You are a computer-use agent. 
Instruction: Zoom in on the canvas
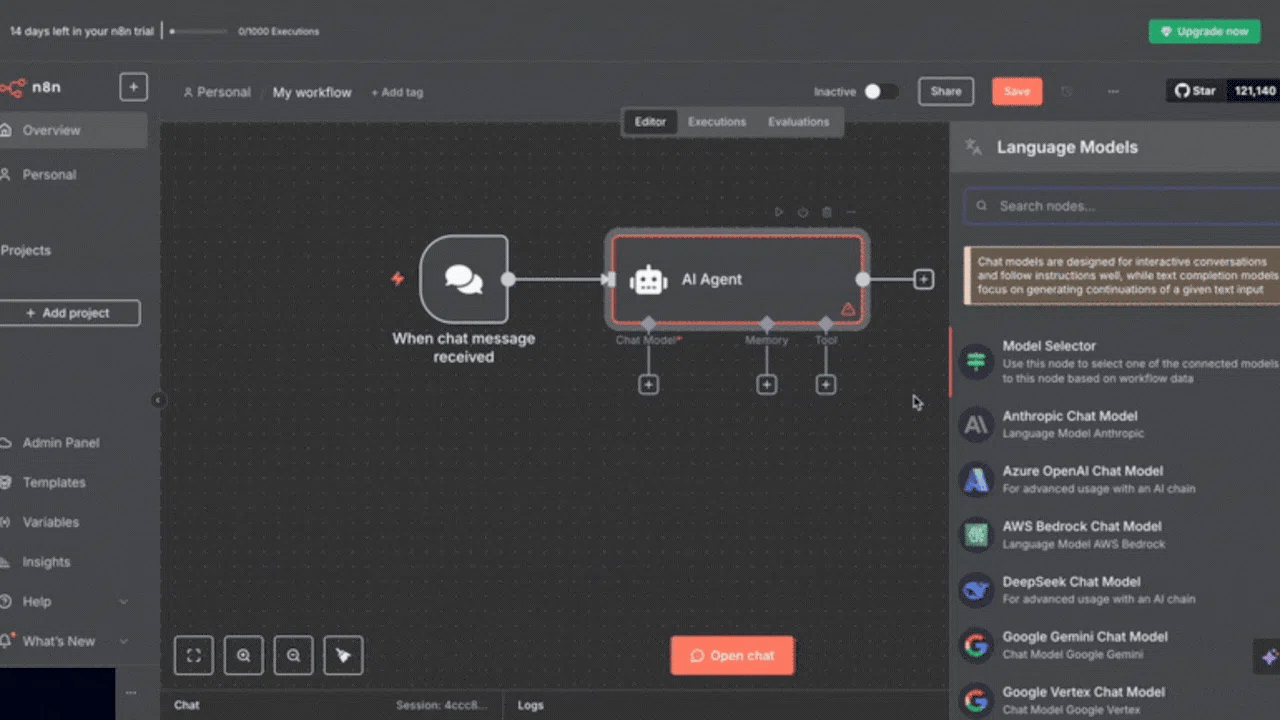point(244,656)
